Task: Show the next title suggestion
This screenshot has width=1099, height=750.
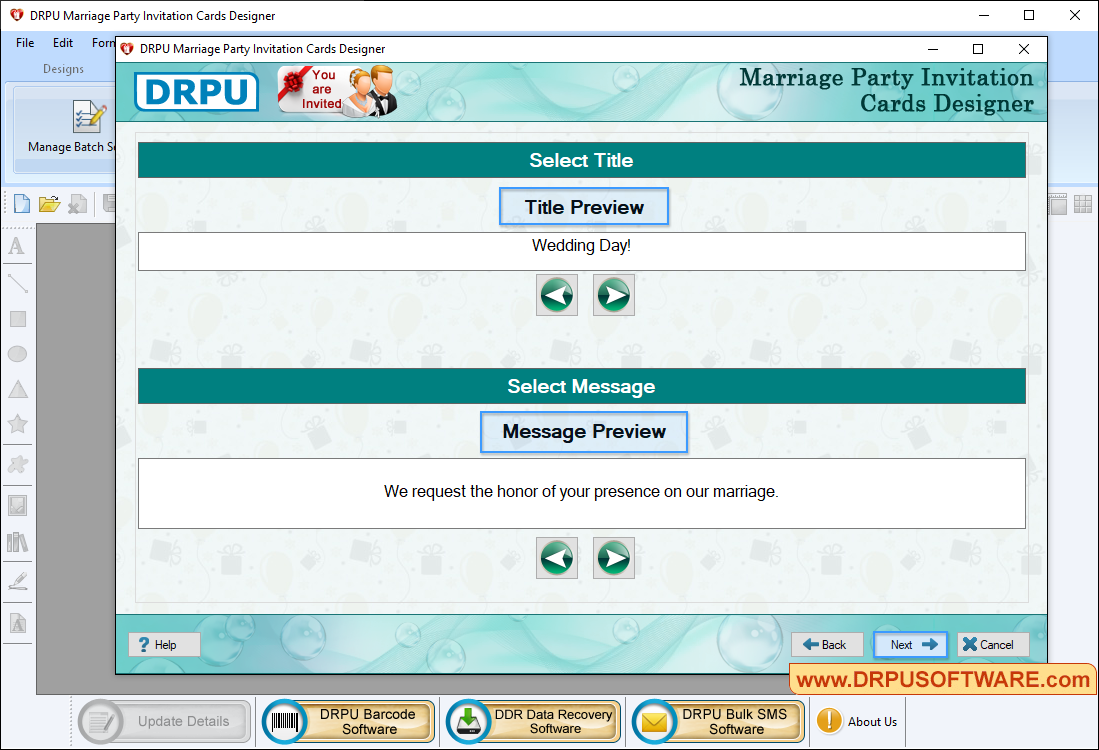Action: 613,294
